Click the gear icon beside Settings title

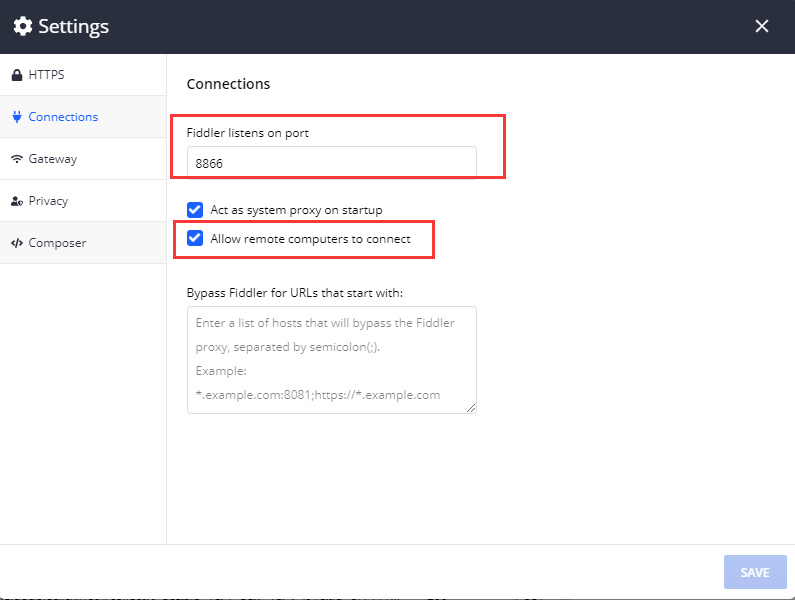point(22,26)
